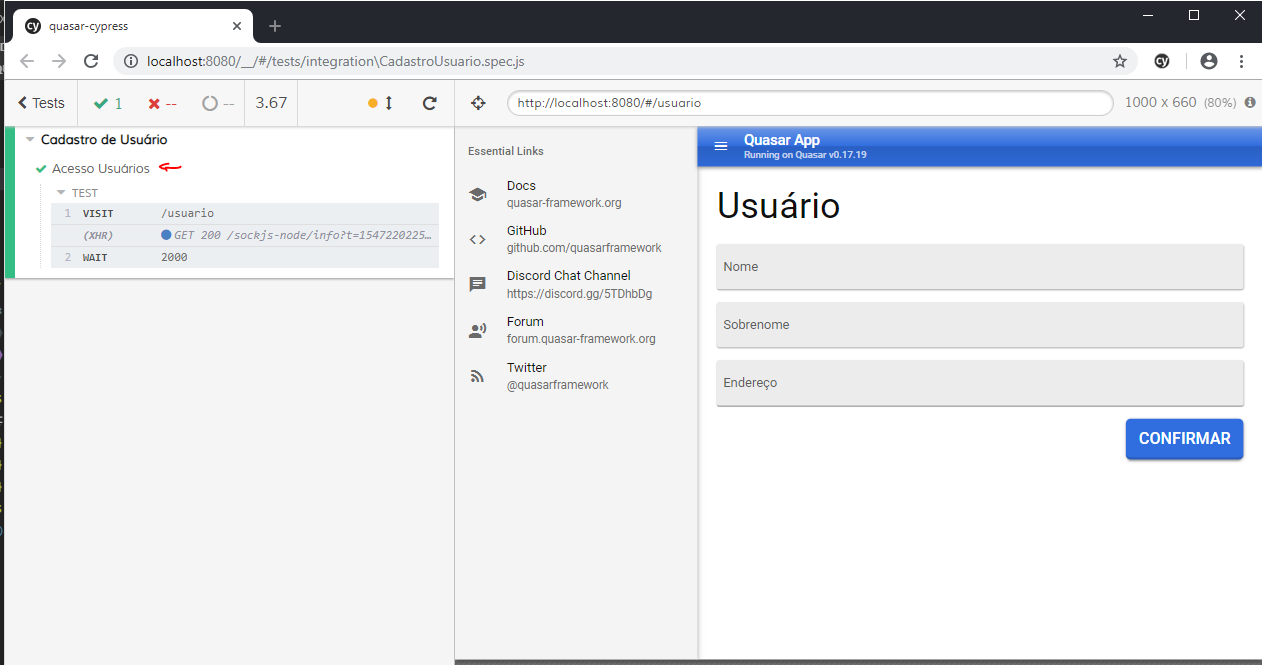Click the Forum person icon
Viewport: 1262px width, 665px height.
(x=478, y=330)
